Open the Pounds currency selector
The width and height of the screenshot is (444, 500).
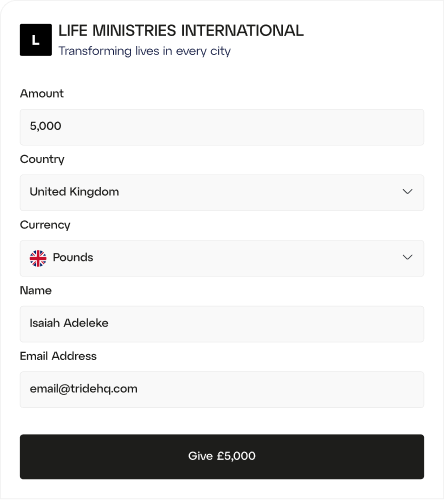coord(222,258)
